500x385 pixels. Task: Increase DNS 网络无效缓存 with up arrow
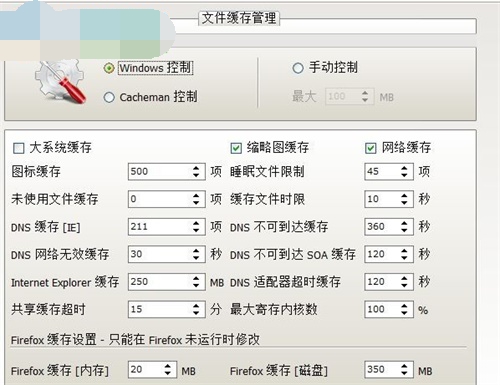point(196,251)
